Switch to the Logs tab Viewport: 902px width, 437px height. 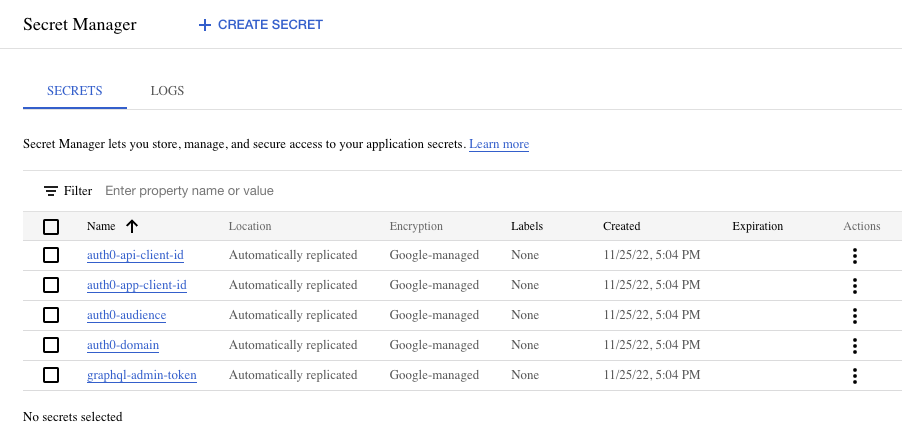pyautogui.click(x=167, y=91)
